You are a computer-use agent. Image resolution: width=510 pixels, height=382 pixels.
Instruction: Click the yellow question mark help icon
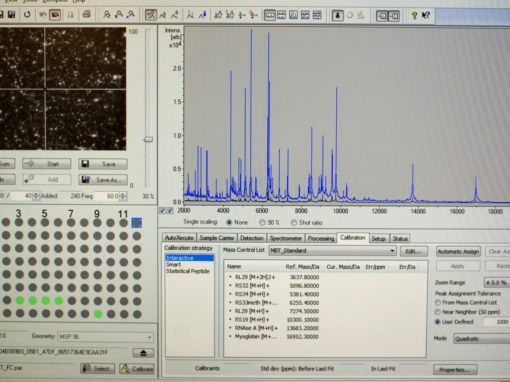click(414, 15)
